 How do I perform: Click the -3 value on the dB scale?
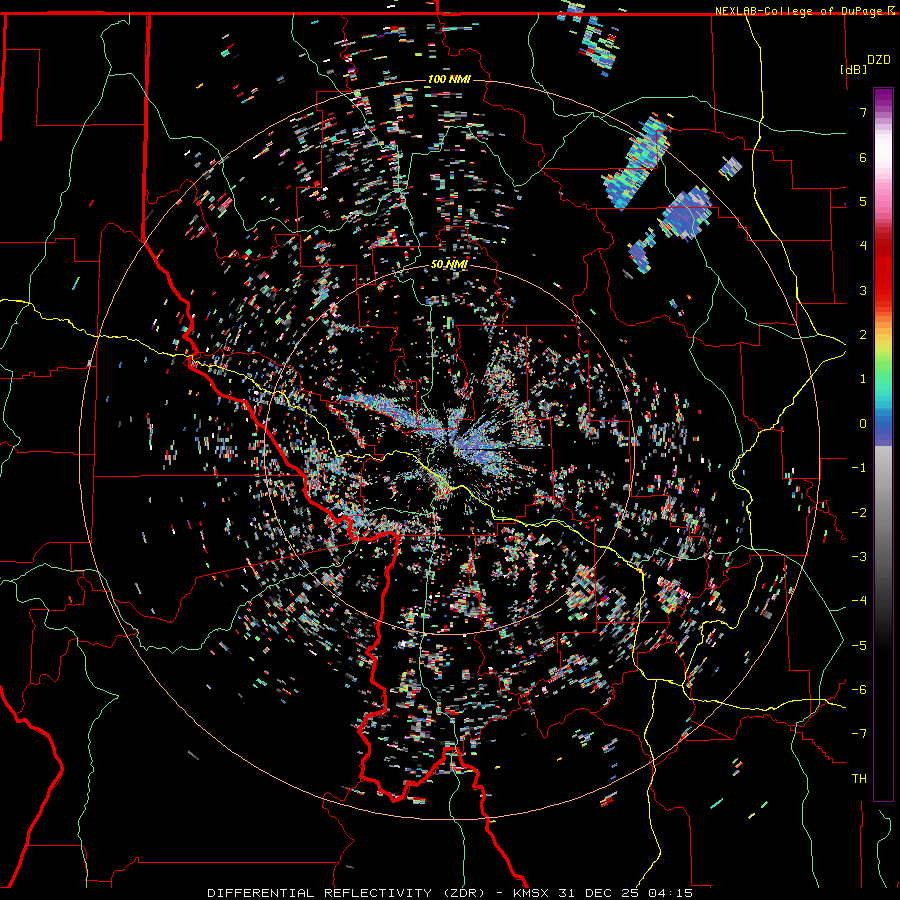pos(859,557)
